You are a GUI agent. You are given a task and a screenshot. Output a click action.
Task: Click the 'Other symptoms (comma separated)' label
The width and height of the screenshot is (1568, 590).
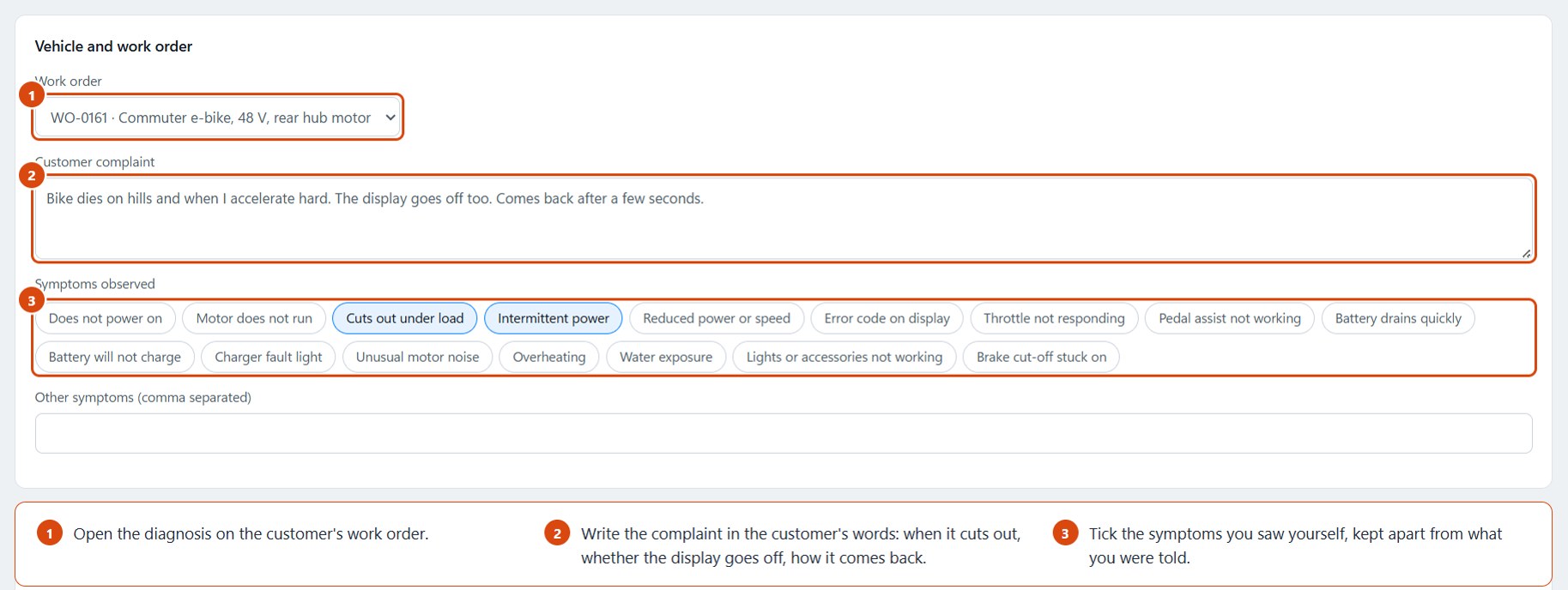tap(143, 397)
